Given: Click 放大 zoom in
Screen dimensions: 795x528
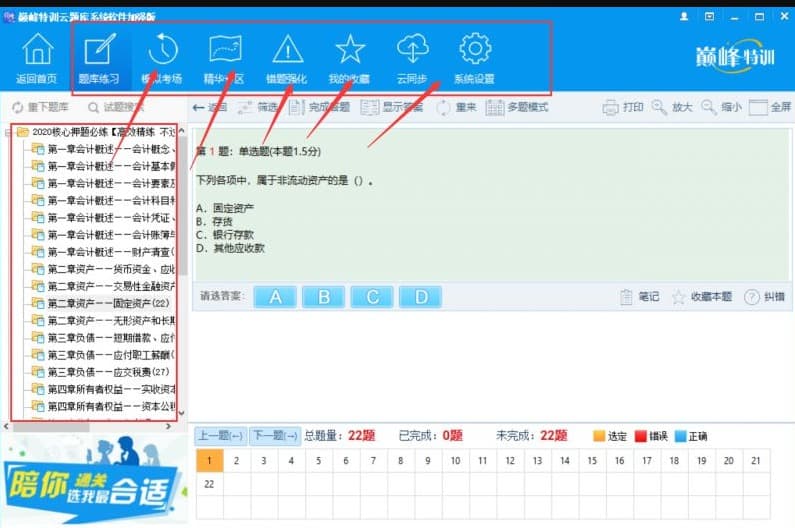Looking at the screenshot, I should click(672, 107).
